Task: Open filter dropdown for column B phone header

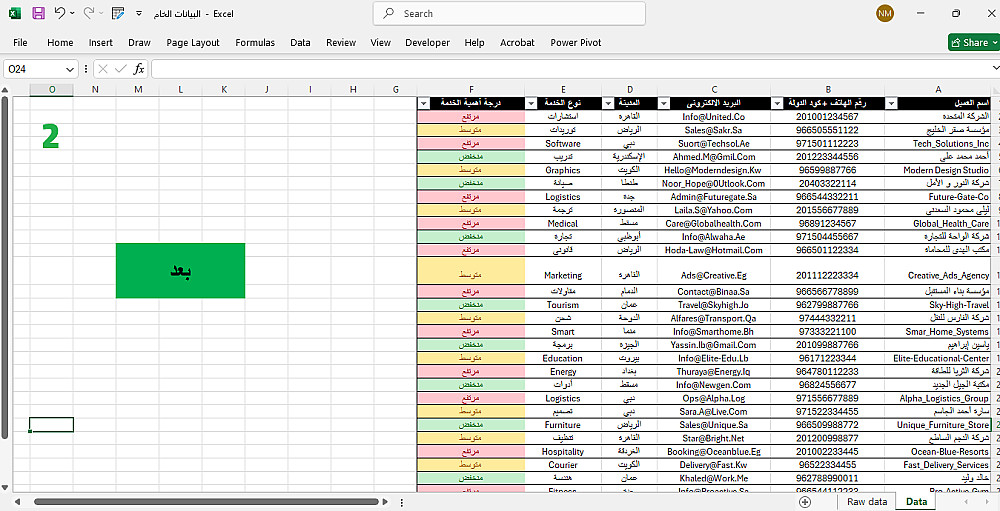Action: [x=777, y=103]
